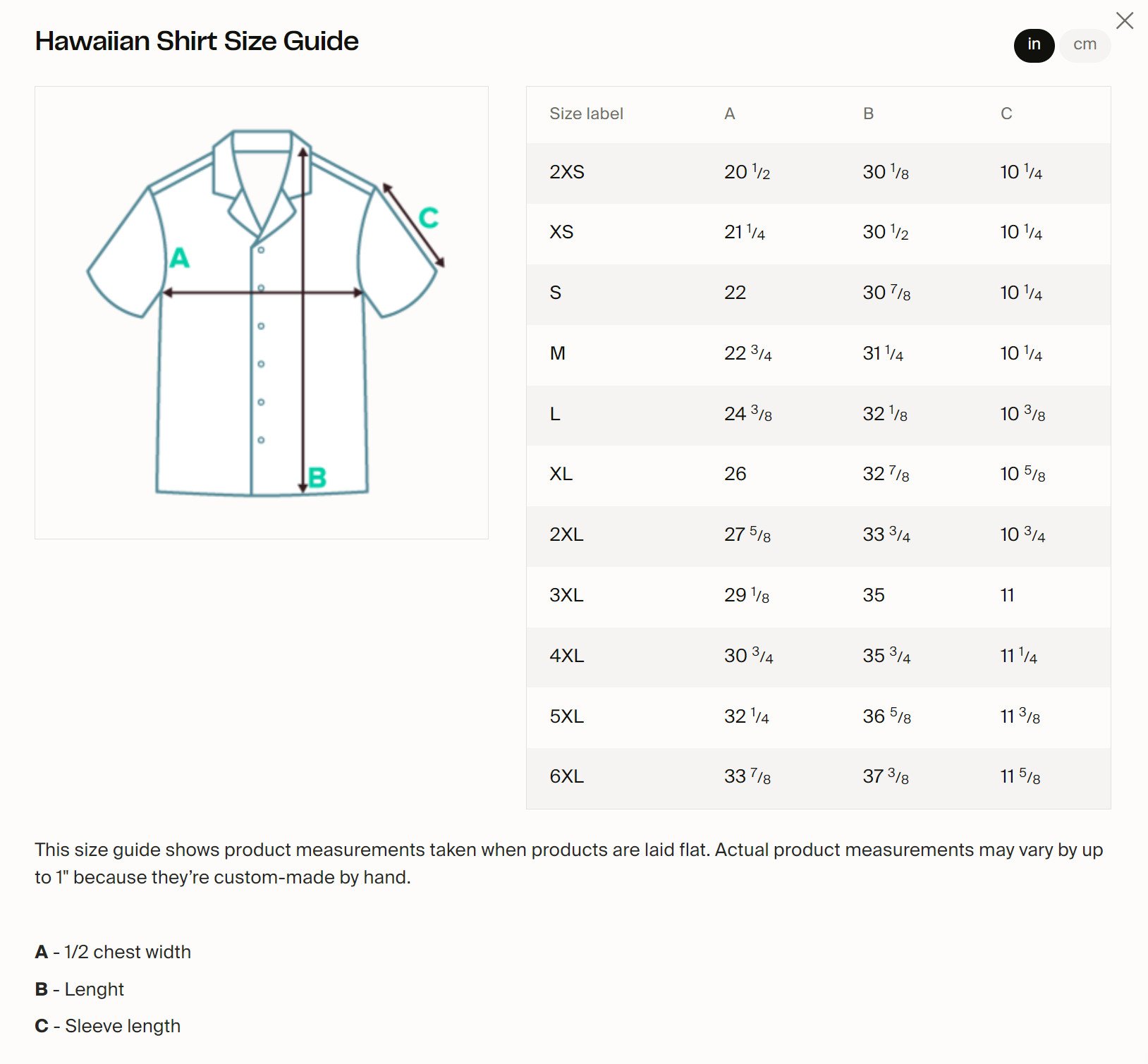Screen dimensions: 1148x1064
Task: Select the XL size row label
Action: pos(561,475)
